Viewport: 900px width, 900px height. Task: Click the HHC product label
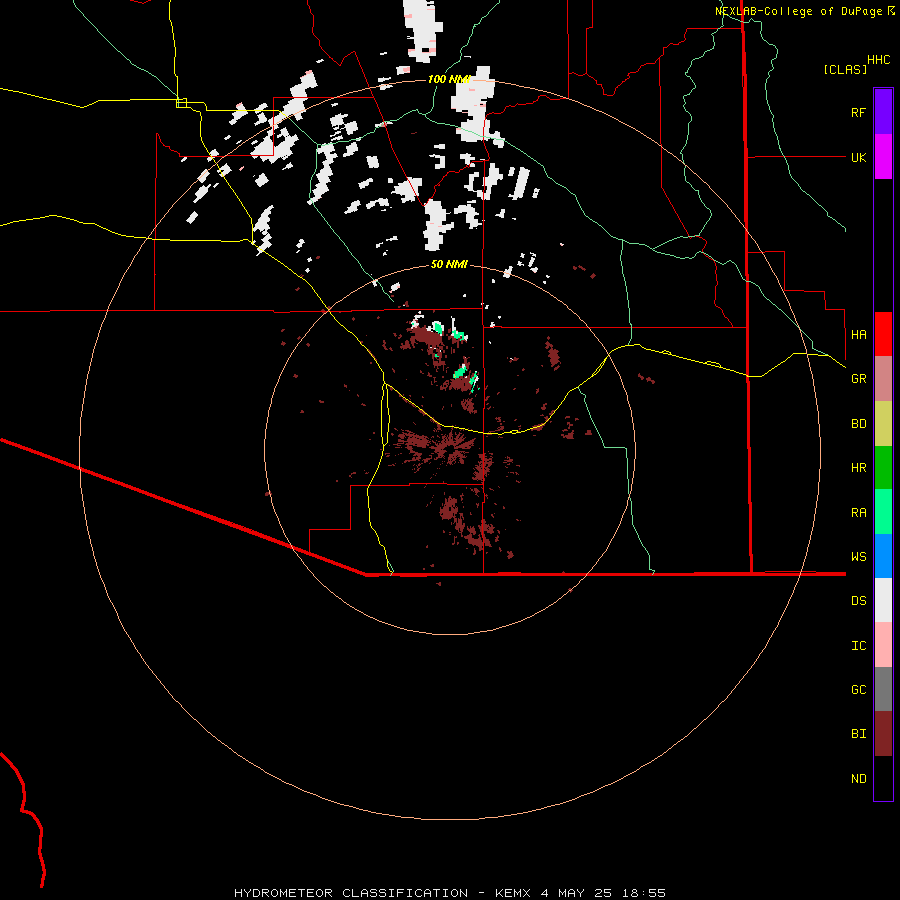click(x=878, y=60)
